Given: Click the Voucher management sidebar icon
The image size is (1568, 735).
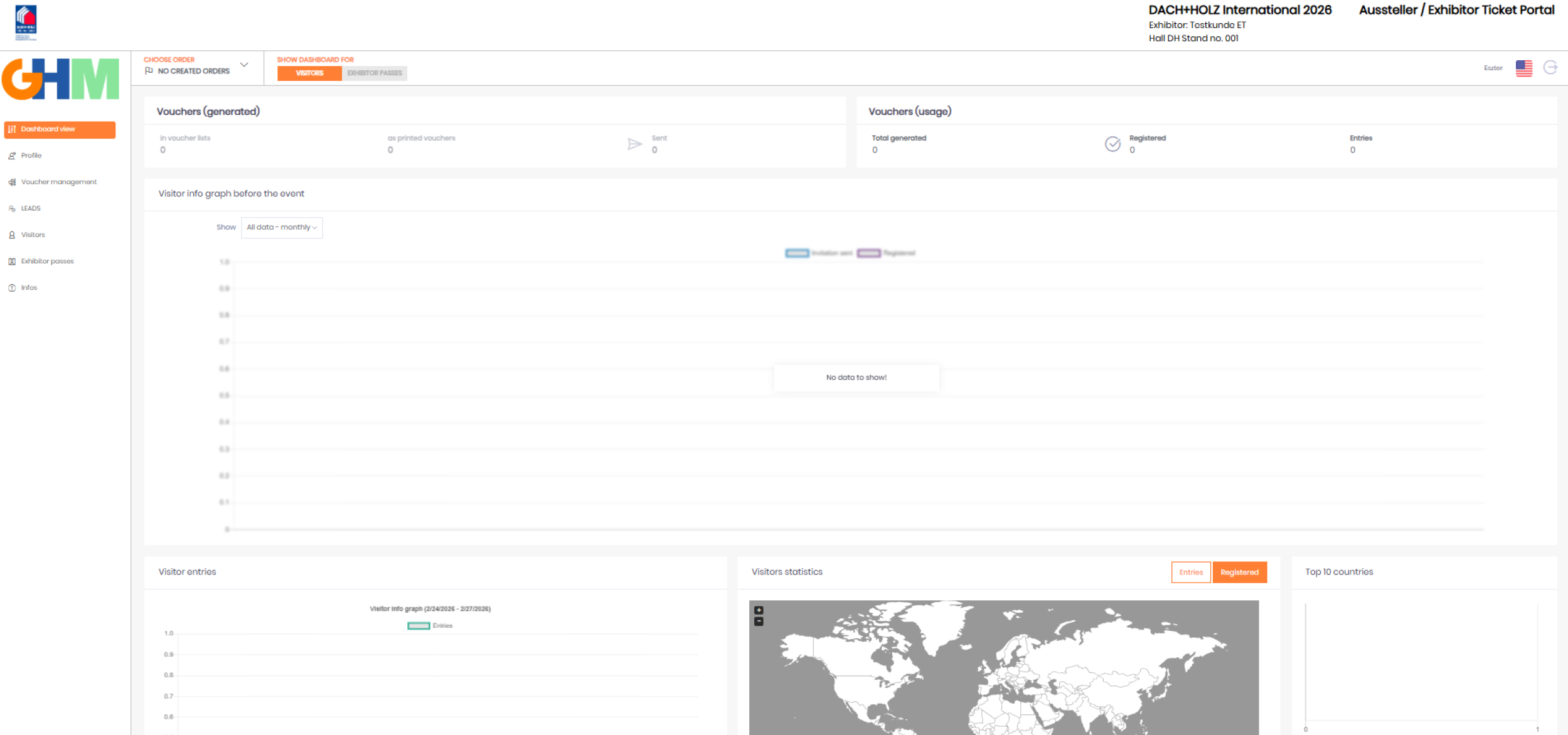Looking at the screenshot, I should click(12, 182).
